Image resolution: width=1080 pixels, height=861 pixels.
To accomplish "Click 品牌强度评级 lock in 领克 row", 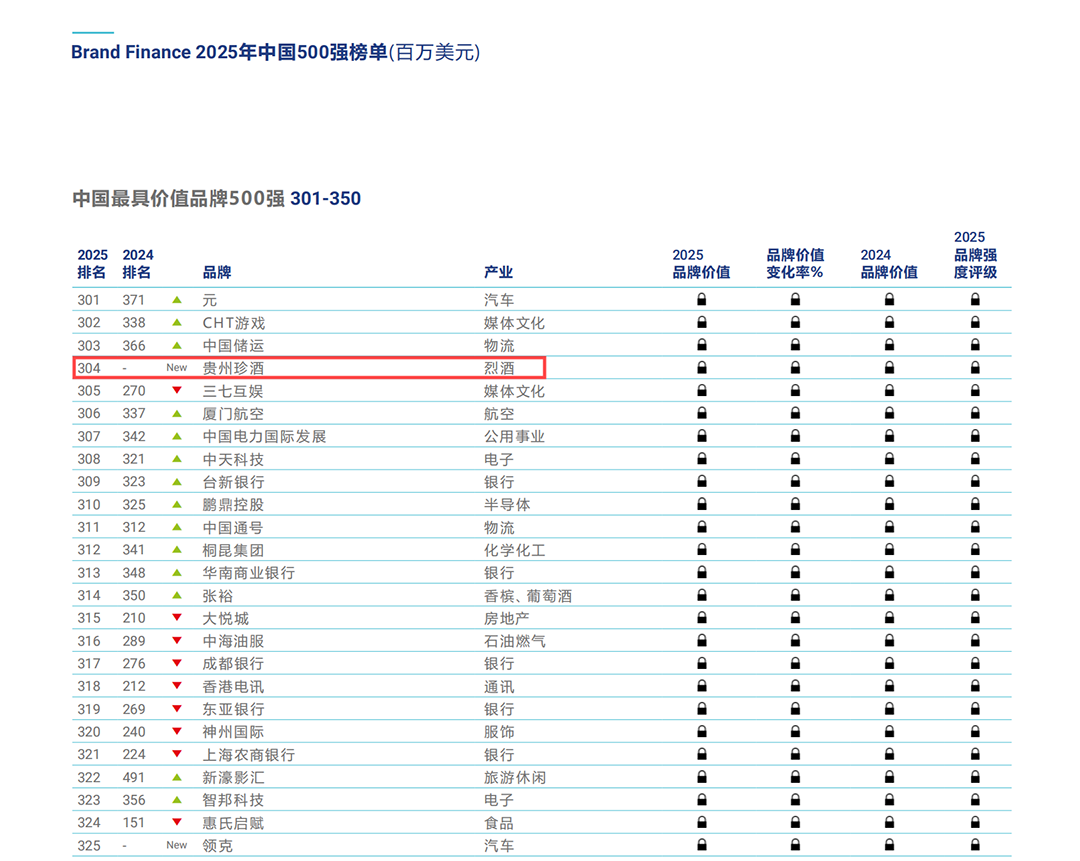I will pyautogui.click(x=975, y=844).
